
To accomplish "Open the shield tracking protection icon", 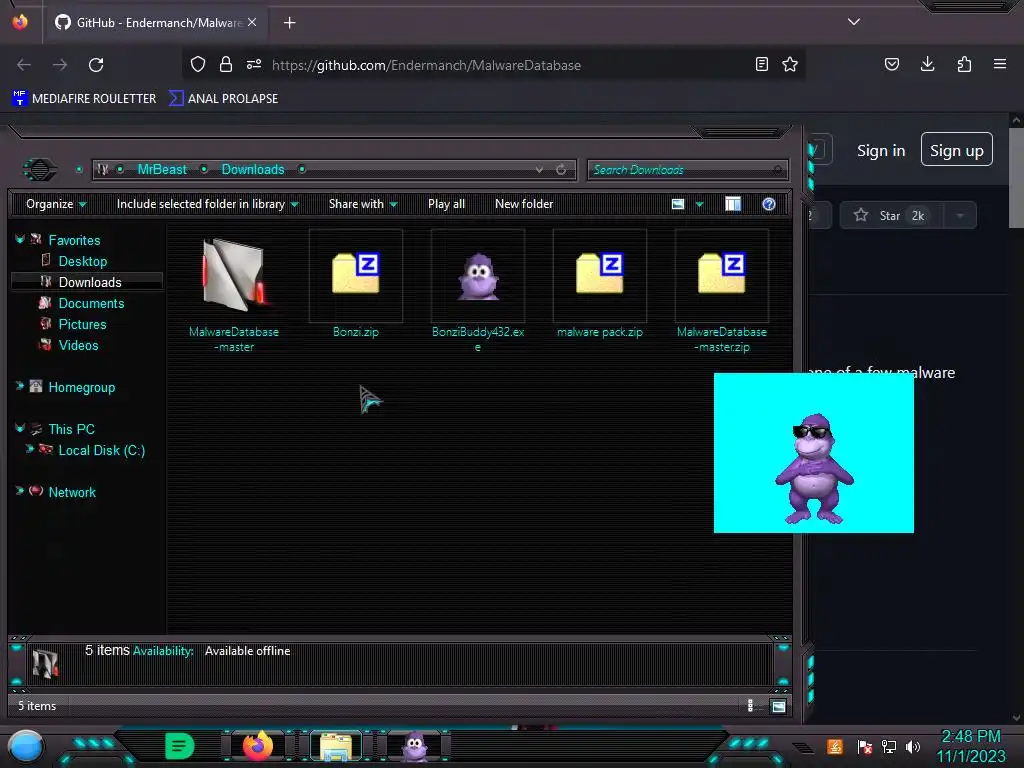I will pos(198,64).
